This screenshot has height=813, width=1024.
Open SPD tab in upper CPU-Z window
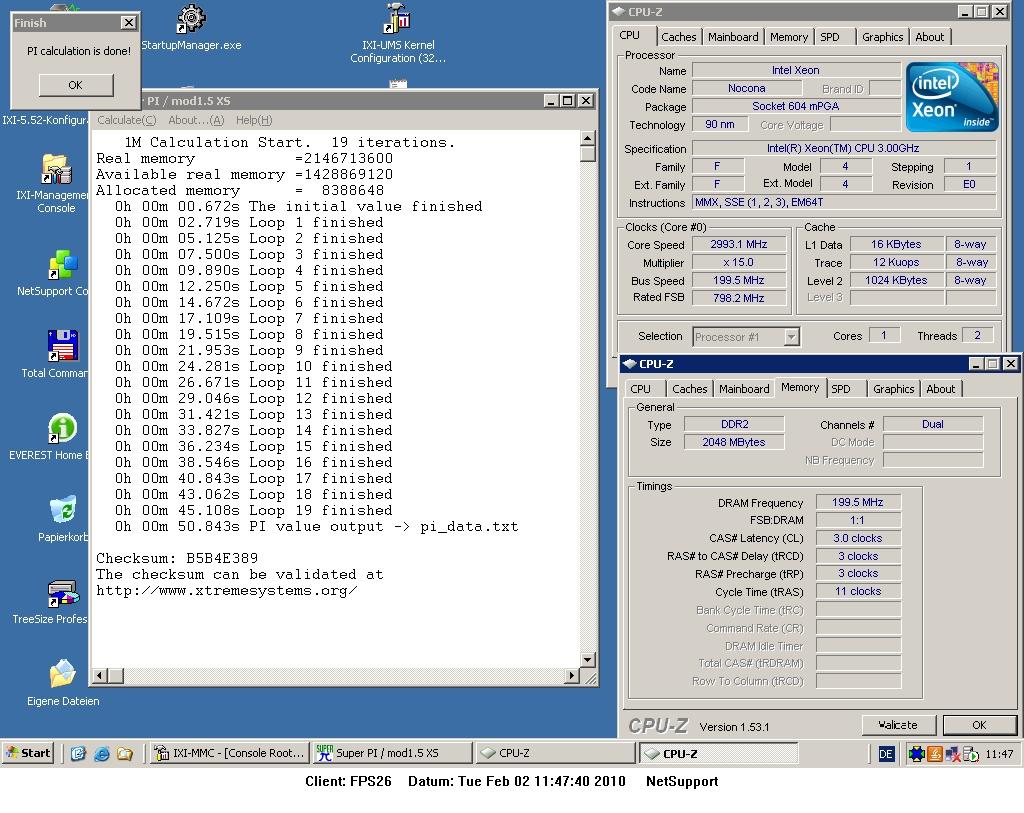tap(830, 37)
